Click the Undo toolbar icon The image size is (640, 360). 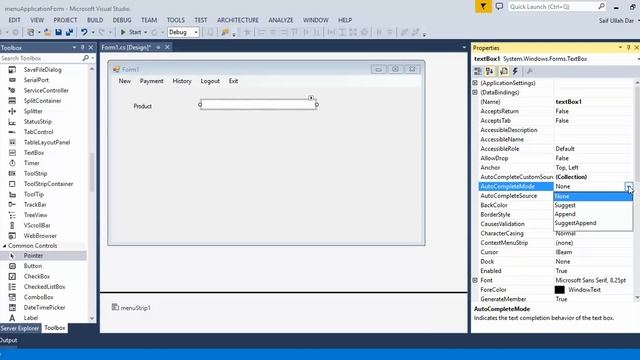tap(84, 32)
